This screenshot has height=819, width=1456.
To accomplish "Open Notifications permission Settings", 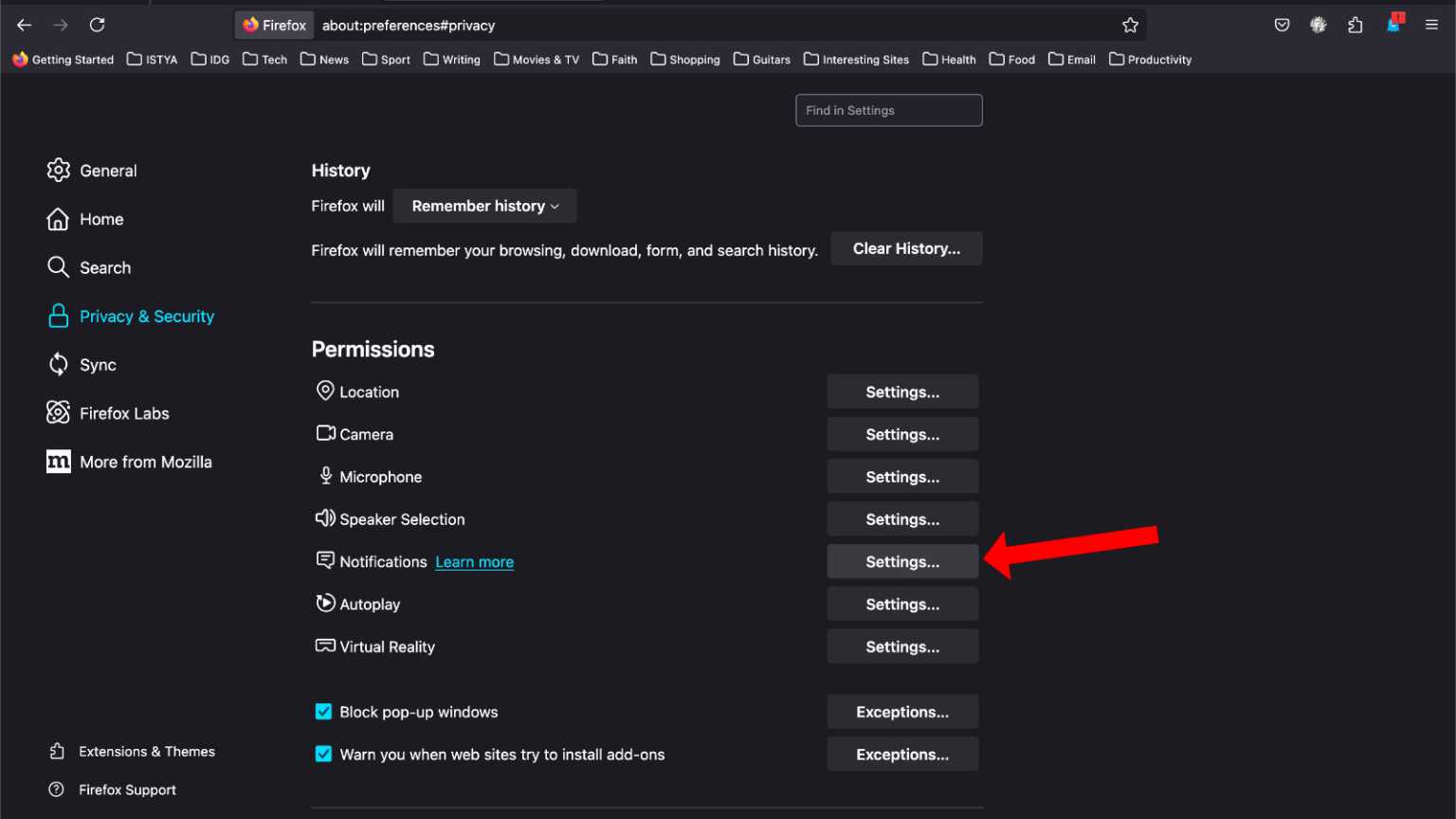I will pos(901,561).
